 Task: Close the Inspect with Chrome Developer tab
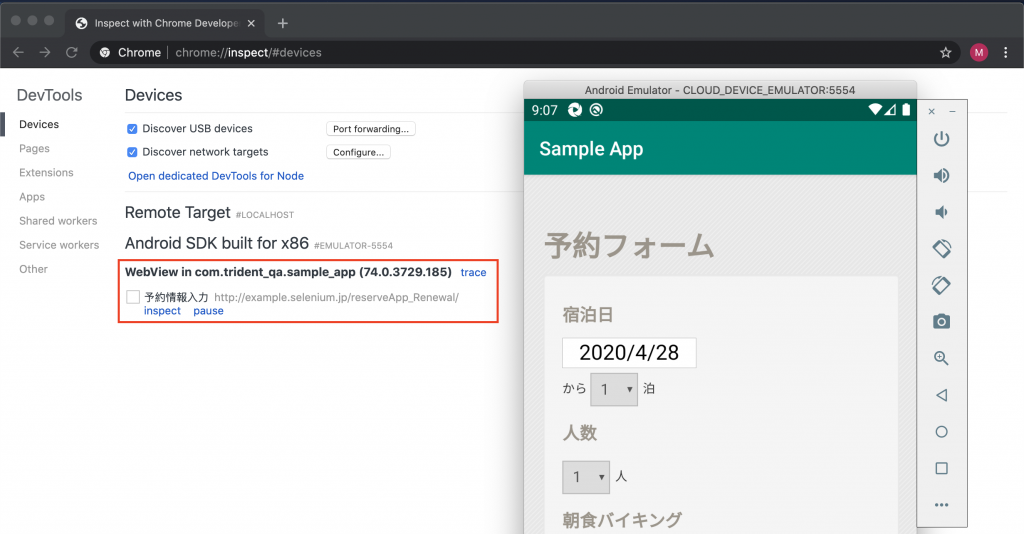(x=251, y=24)
